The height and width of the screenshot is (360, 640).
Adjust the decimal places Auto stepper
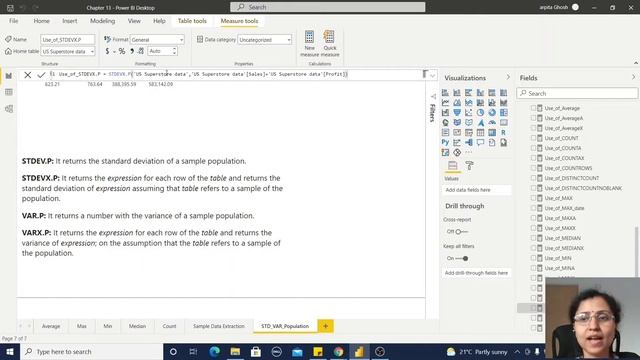[x=174, y=51]
